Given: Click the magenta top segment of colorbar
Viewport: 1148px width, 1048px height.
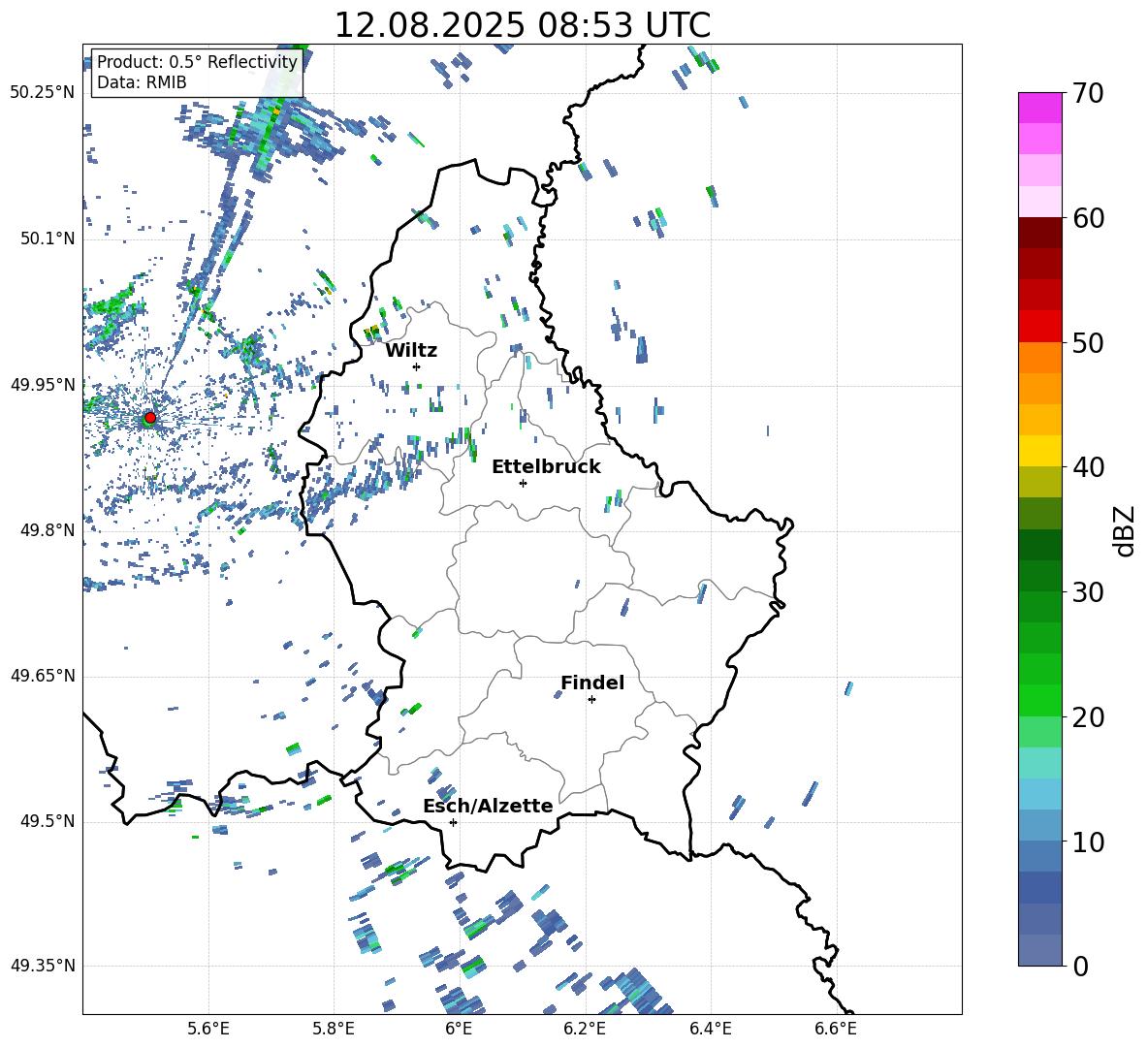Looking at the screenshot, I should tap(1040, 109).
